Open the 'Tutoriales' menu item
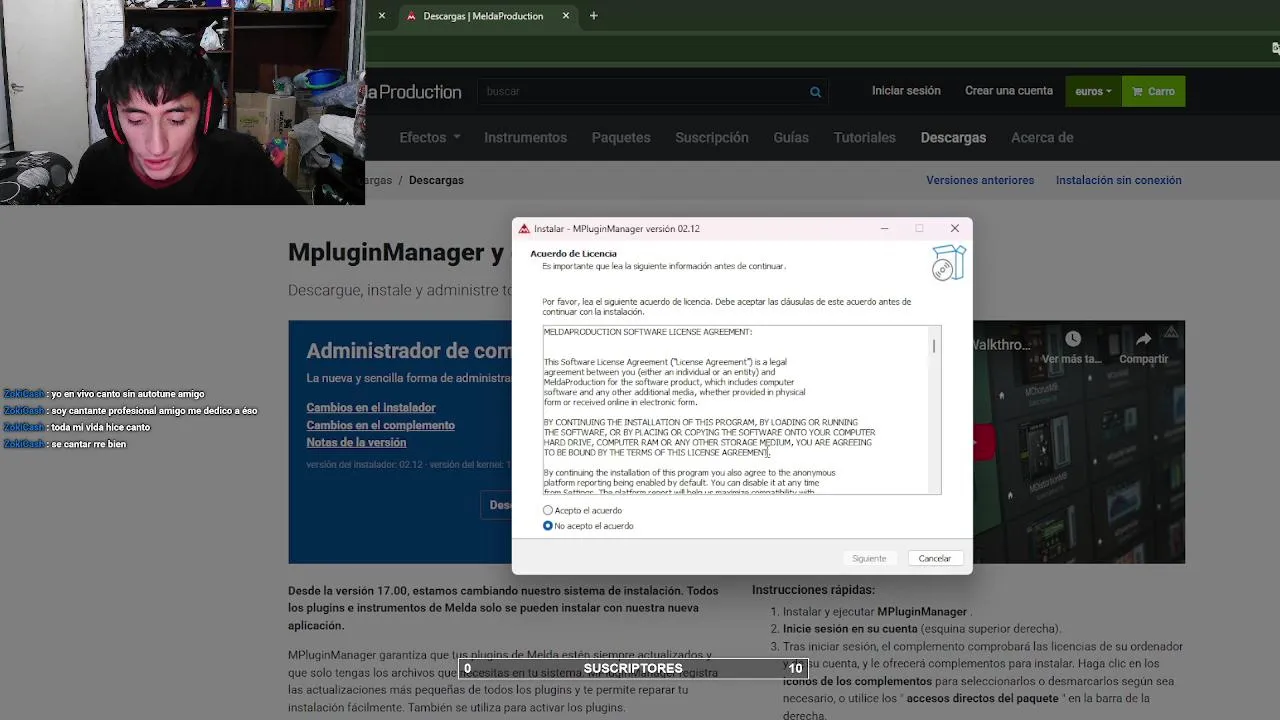Screen dimensions: 1280x720 [x=865, y=138]
